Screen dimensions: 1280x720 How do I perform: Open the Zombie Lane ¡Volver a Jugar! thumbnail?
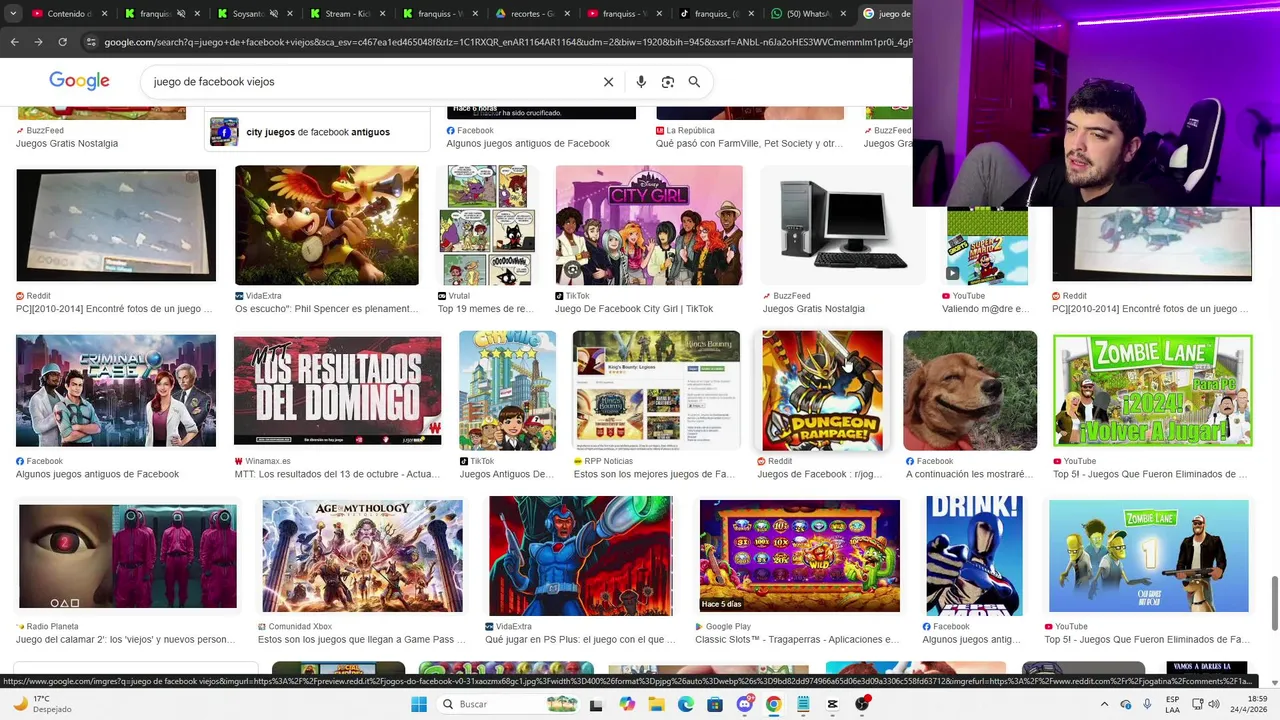1152,390
